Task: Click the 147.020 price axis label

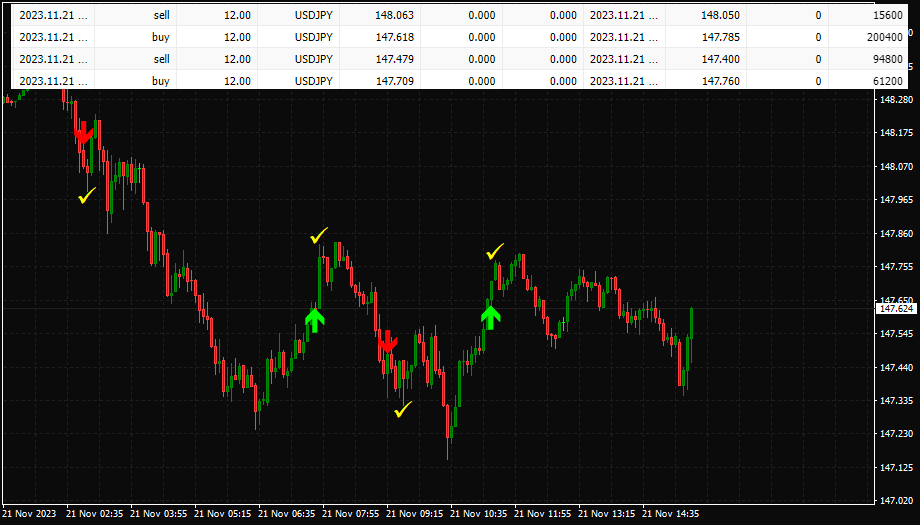Action: [896, 501]
